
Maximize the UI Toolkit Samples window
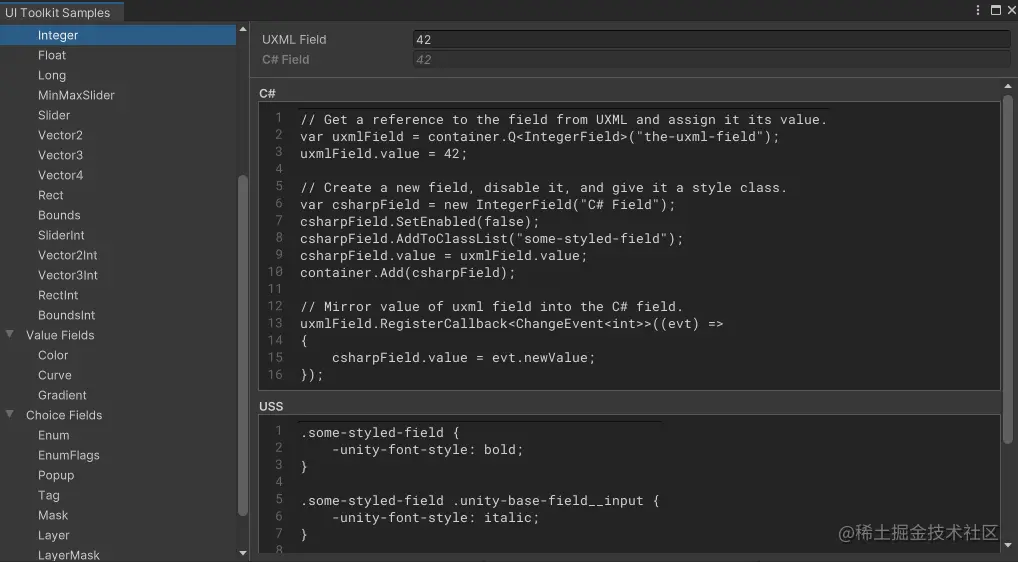point(995,10)
